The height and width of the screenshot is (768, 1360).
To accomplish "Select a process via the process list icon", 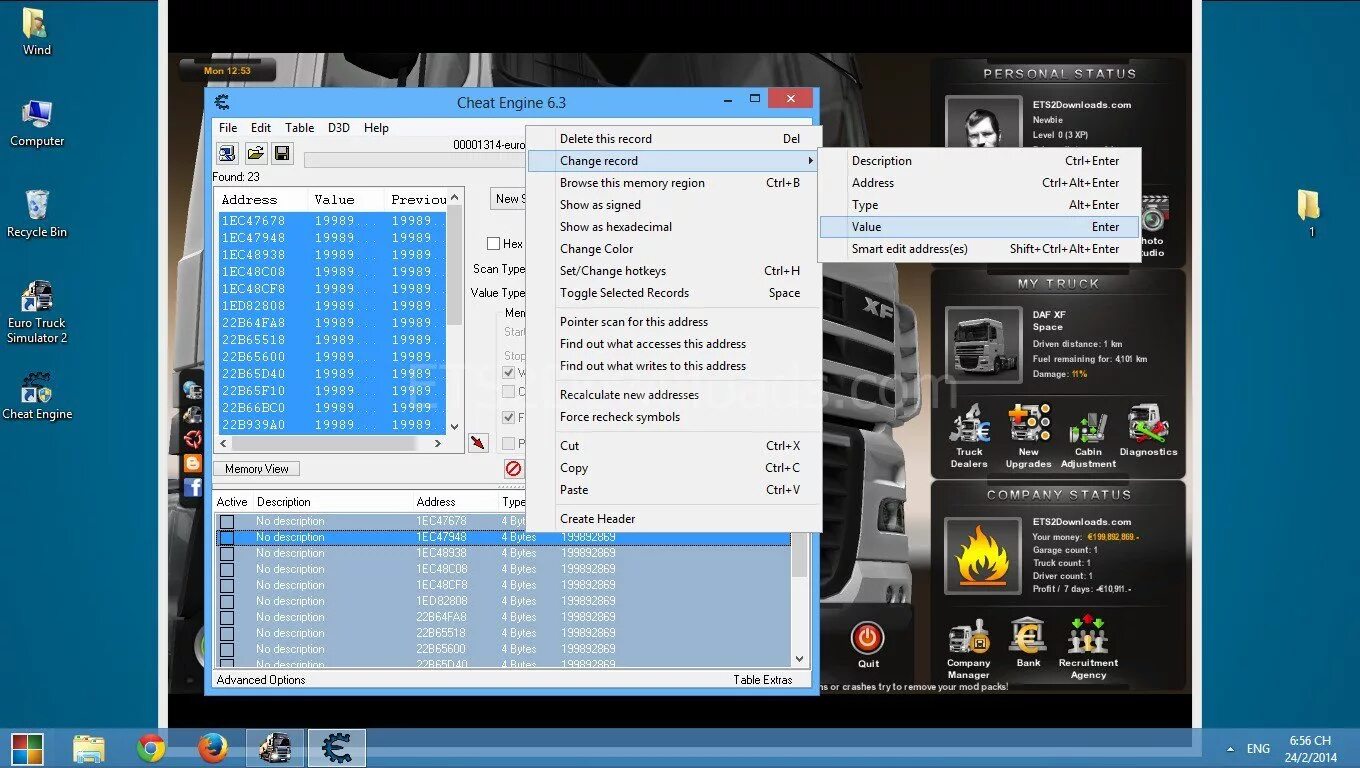I will pyautogui.click(x=227, y=153).
